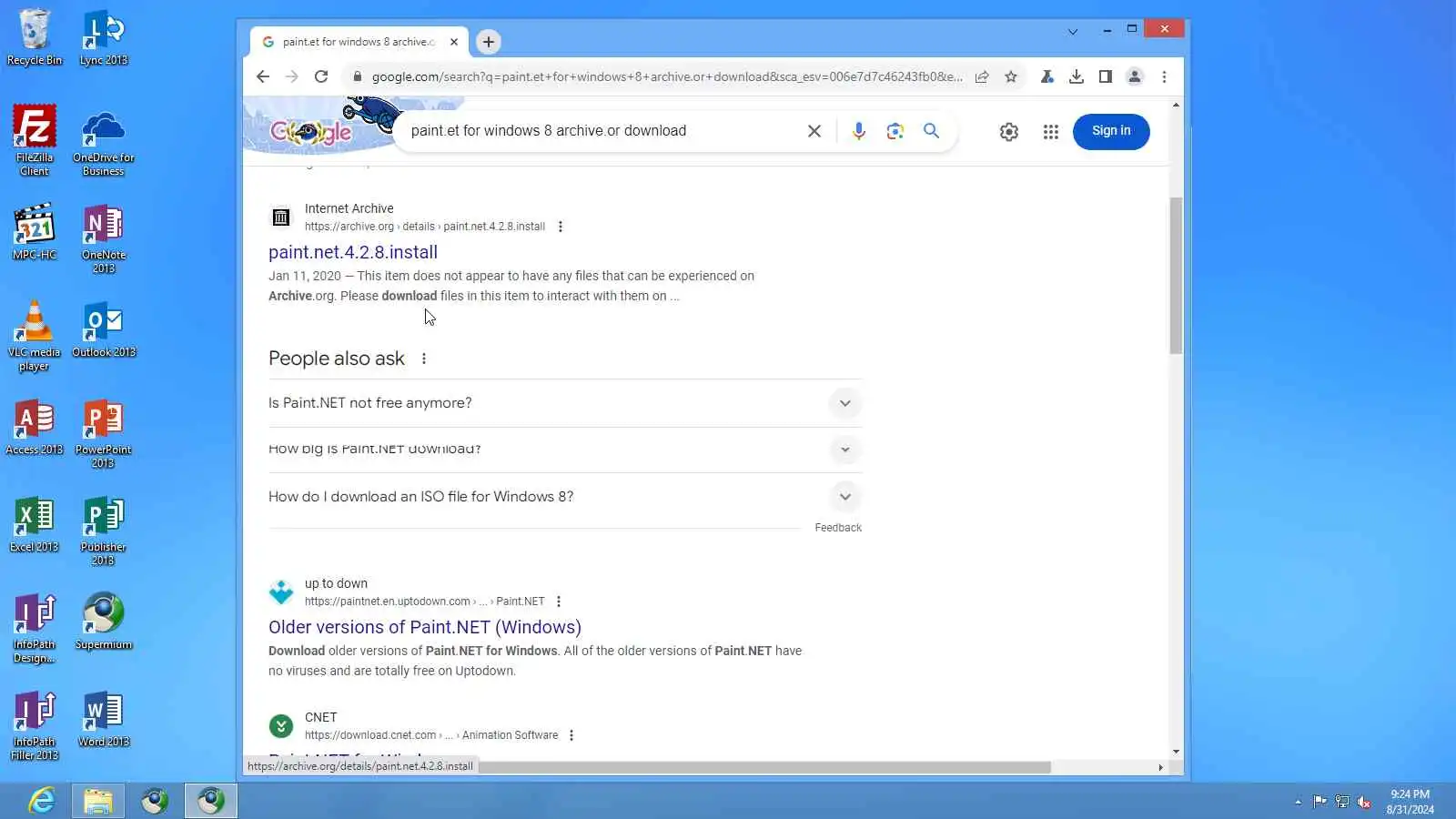Click the archive.org URL breadcrumb
Viewport: 1456px width, 819px height.
coord(425,227)
